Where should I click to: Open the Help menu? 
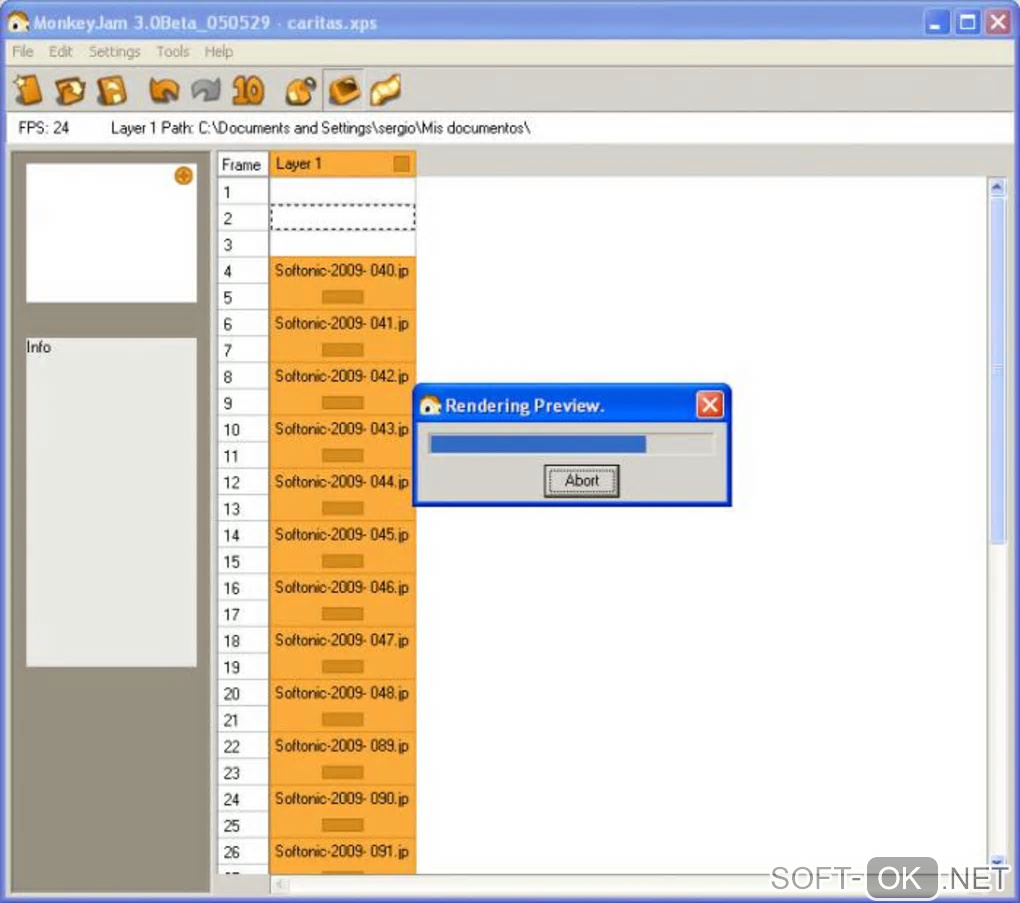click(x=219, y=51)
